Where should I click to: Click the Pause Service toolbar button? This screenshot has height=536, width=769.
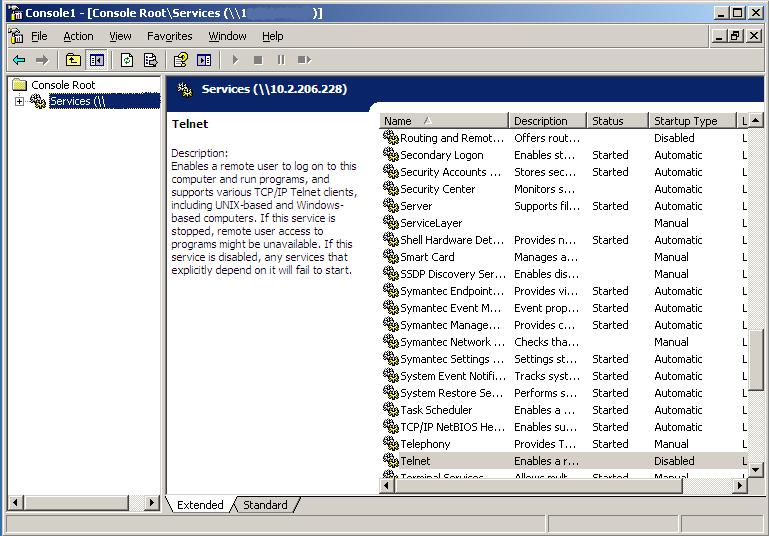(281, 60)
